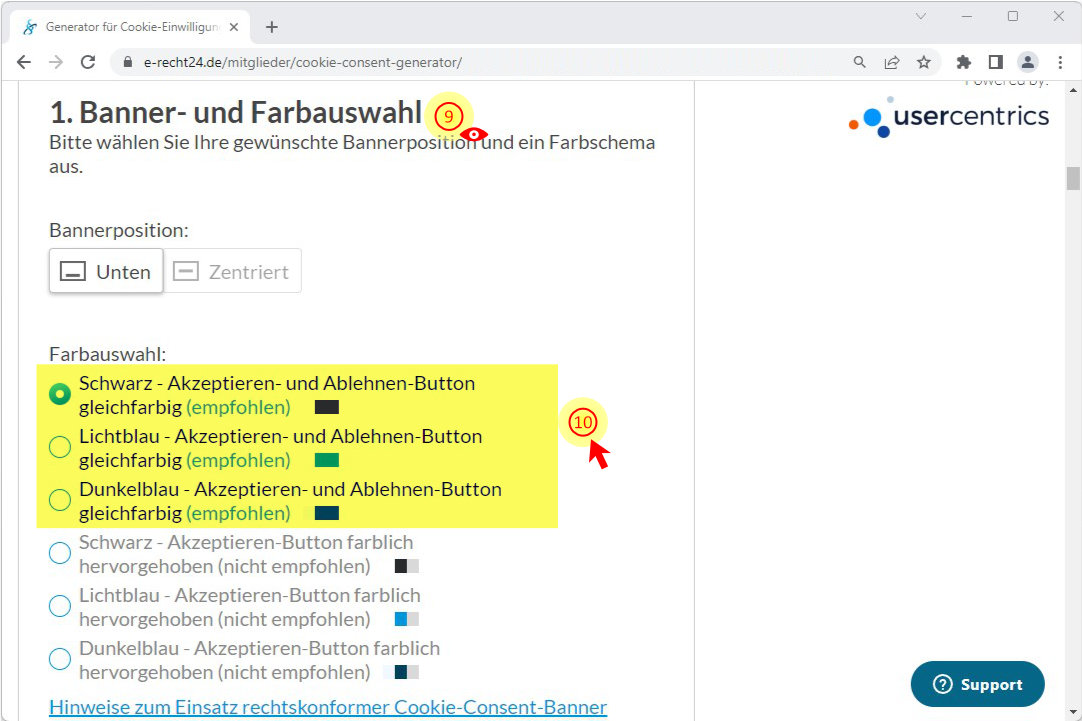The width and height of the screenshot is (1082, 721).
Task: Open the Chrome three-dot menu
Action: click(x=1060, y=62)
